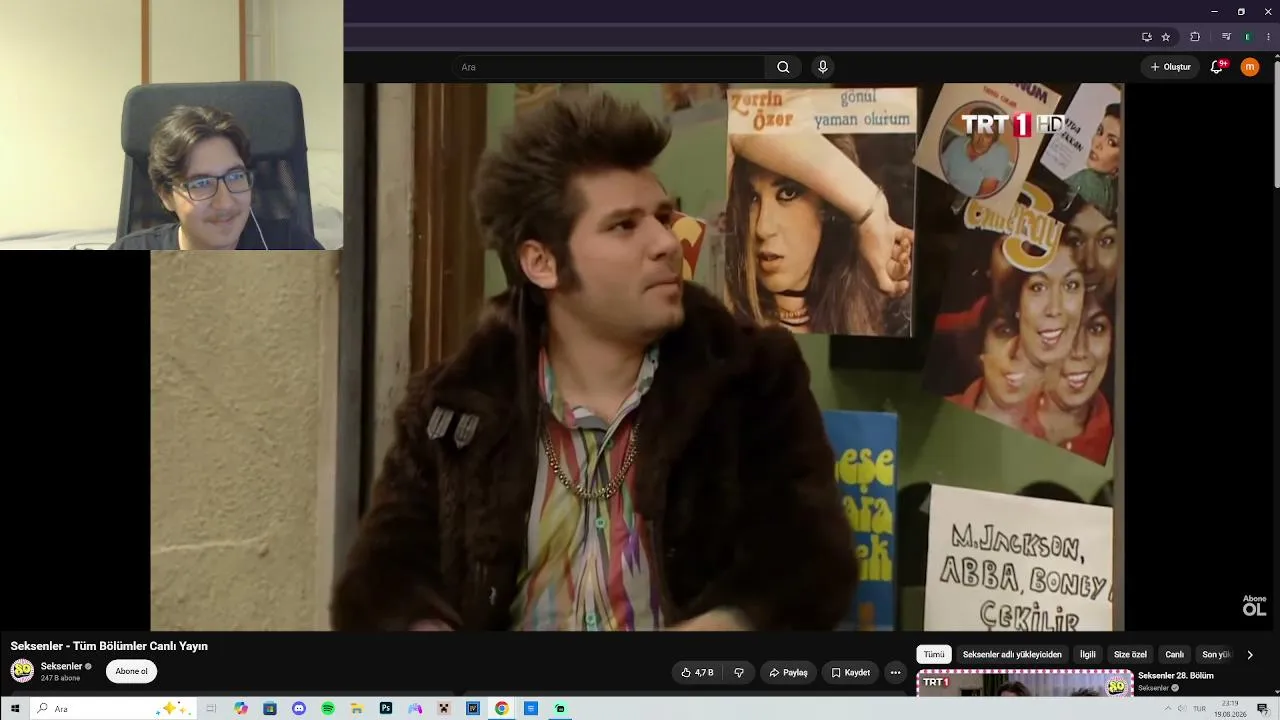Screen dimensions: 1280x720
Task: Open Photoshop from the taskbar
Action: [x=386, y=709]
